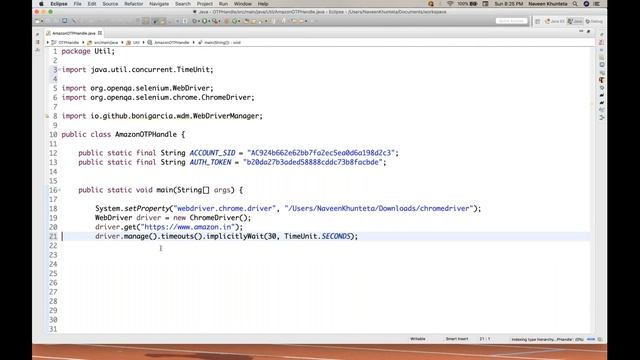Image resolution: width=640 pixels, height=360 pixels.
Task: Open the Eclipse application menu
Action: point(59,4)
